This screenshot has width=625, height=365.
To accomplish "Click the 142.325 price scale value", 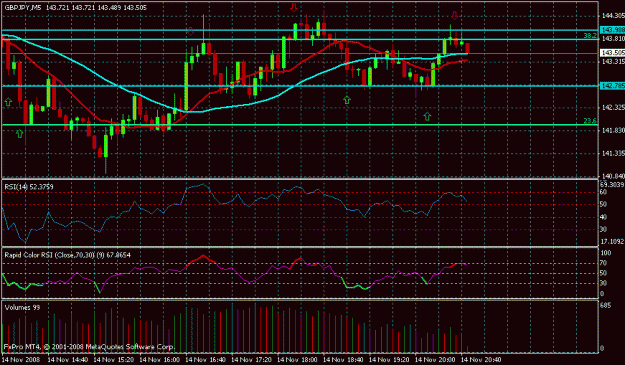I will (613, 108).
